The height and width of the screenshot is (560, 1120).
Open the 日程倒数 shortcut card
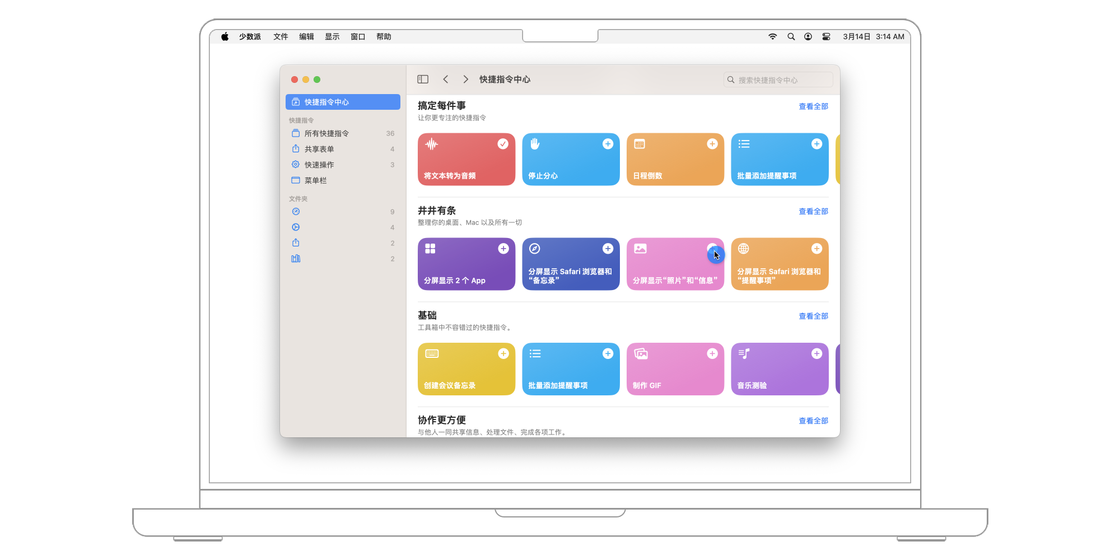tap(675, 159)
